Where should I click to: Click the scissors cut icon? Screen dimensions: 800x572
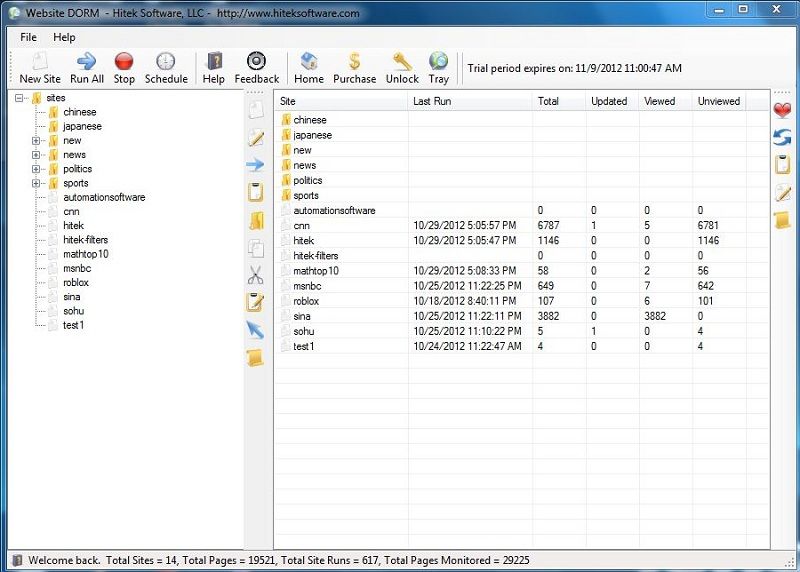pos(255,275)
